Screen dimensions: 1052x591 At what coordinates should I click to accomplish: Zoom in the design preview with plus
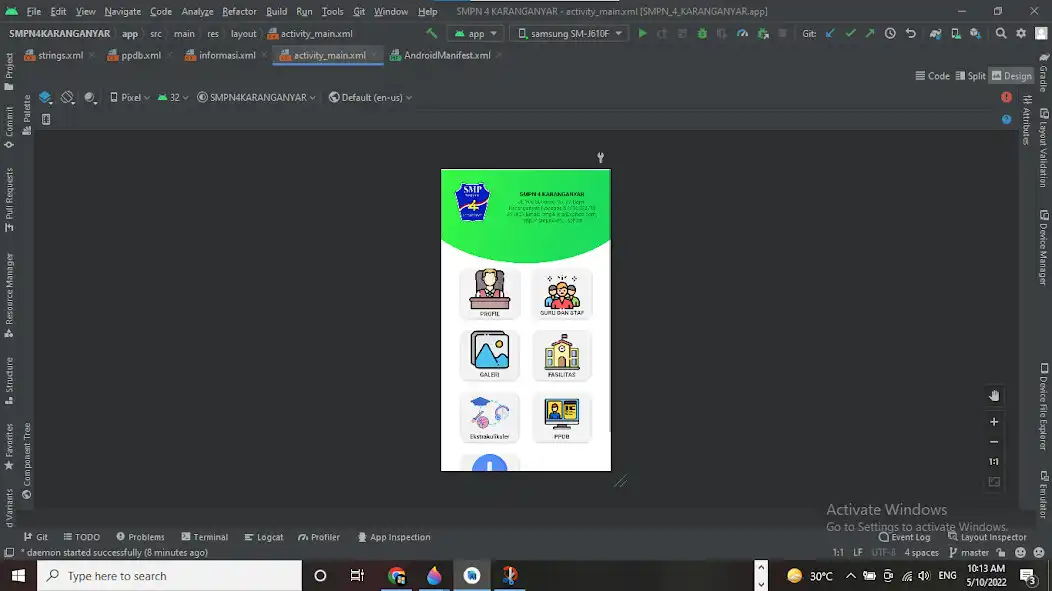pyautogui.click(x=994, y=422)
